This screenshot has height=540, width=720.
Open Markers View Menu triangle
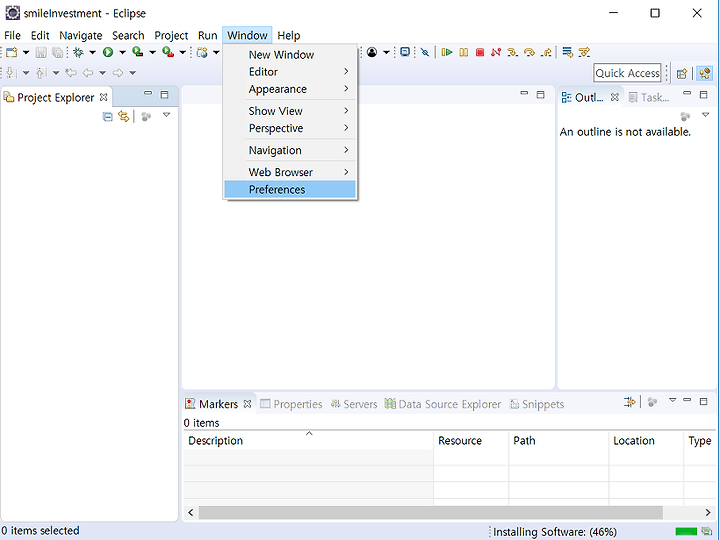coord(672,400)
